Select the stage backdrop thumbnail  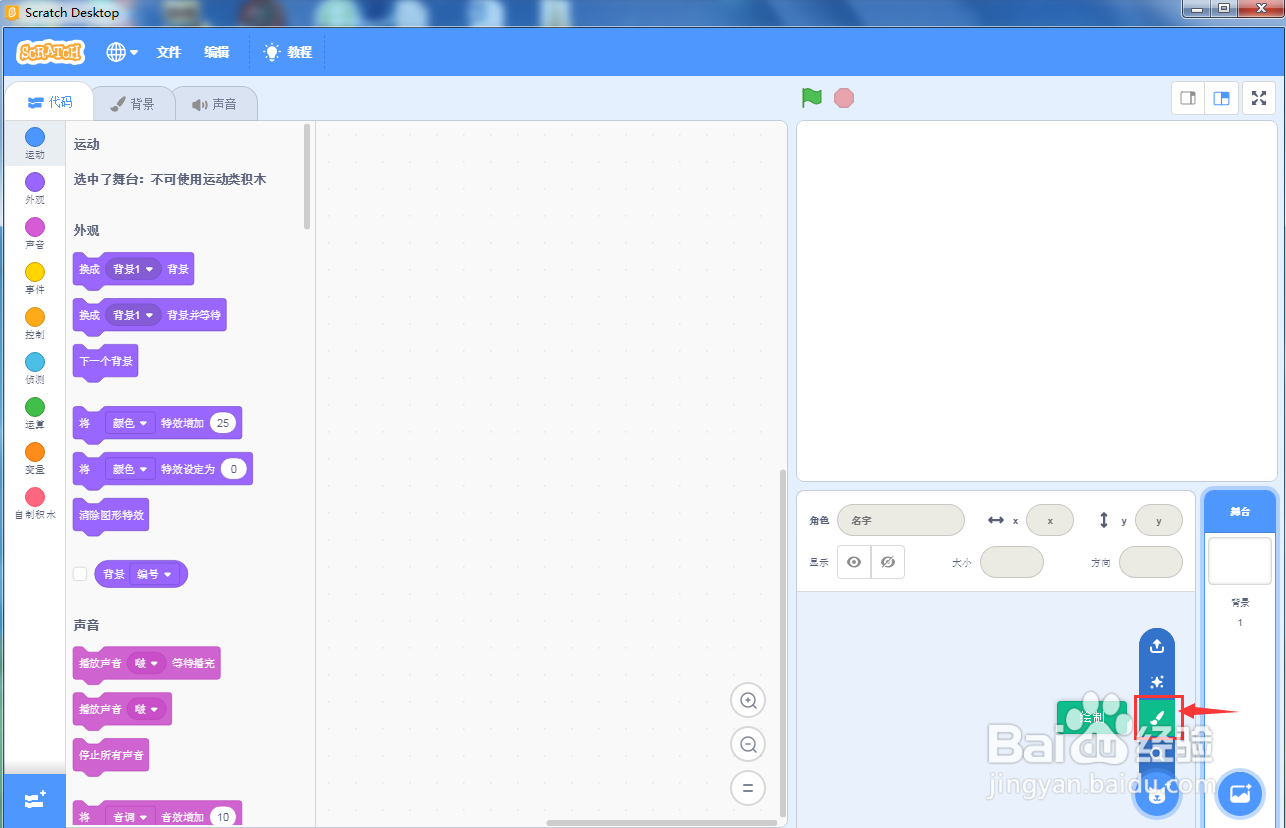[1240, 561]
